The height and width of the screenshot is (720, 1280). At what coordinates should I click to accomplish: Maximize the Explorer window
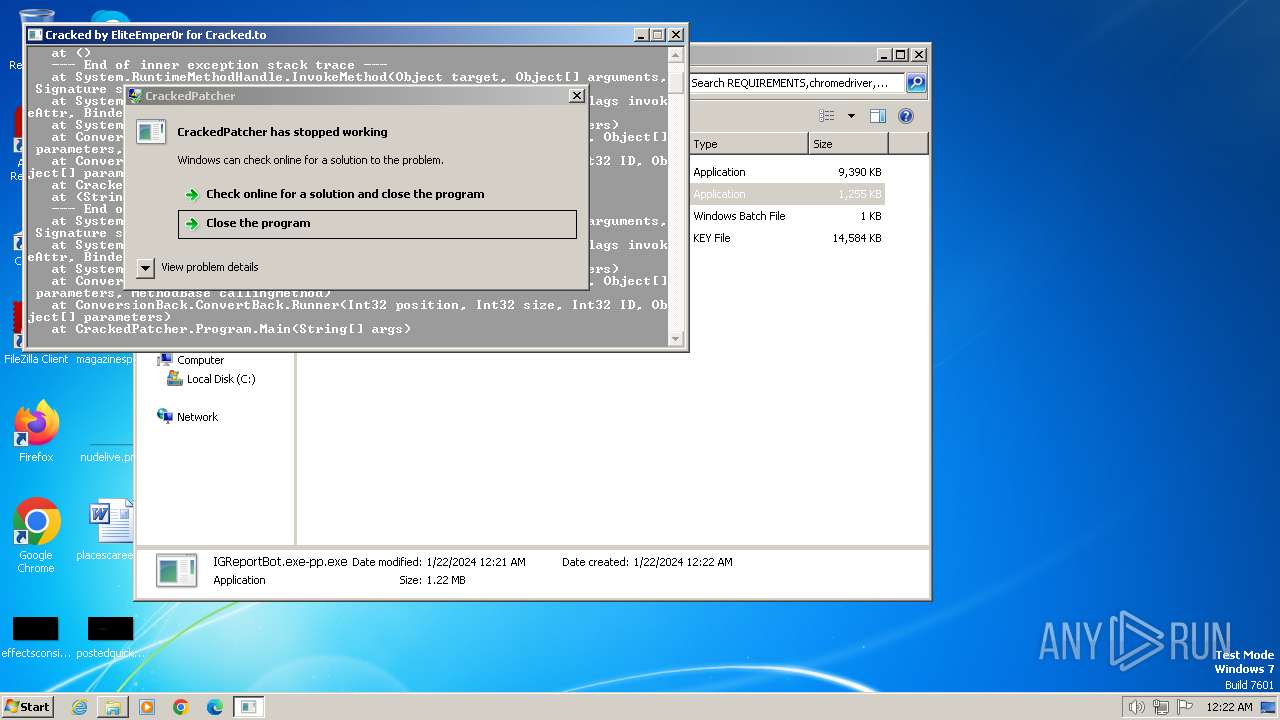pos(901,55)
